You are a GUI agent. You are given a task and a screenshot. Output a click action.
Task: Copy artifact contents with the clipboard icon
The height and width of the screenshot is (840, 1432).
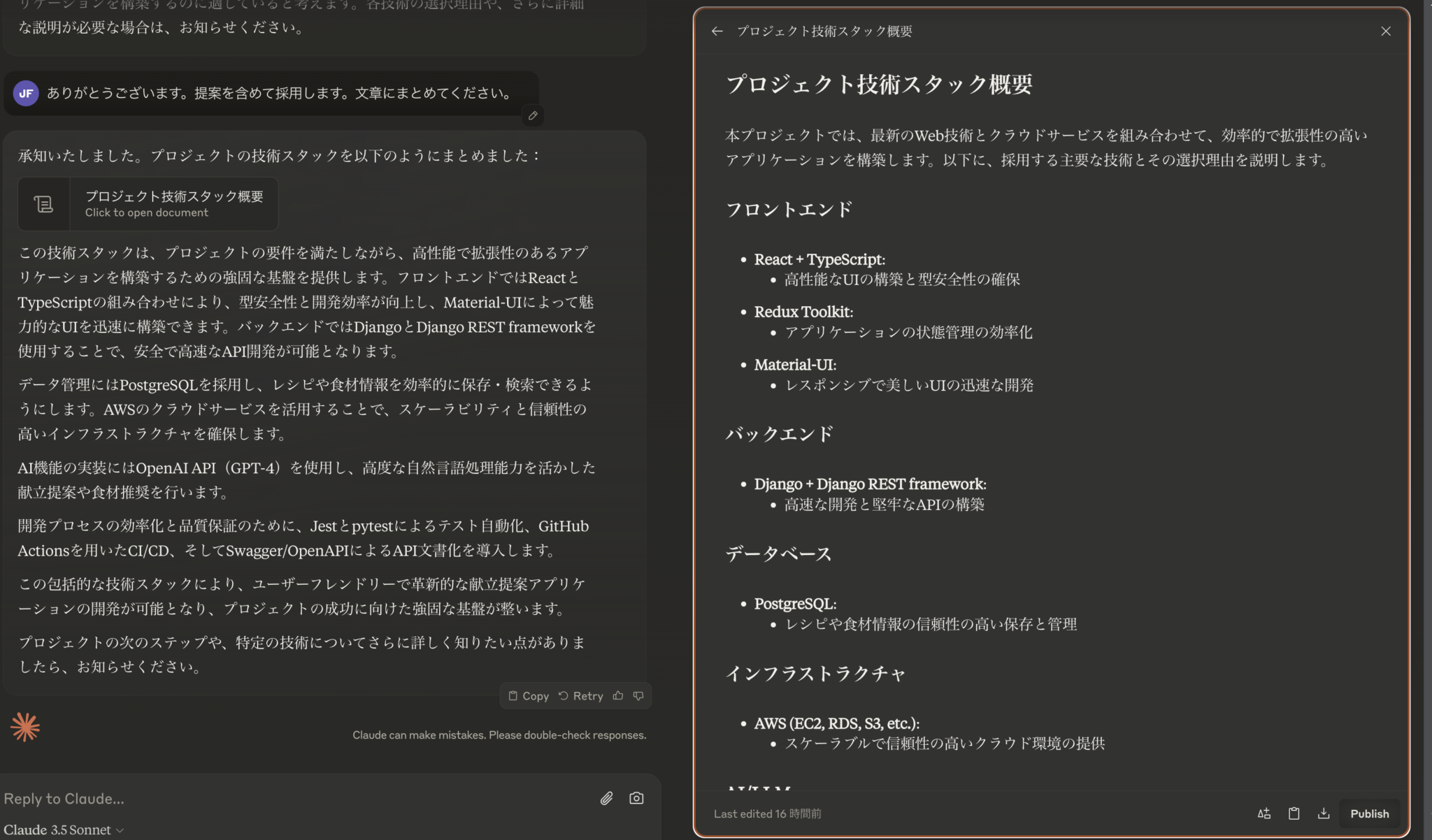[1294, 813]
